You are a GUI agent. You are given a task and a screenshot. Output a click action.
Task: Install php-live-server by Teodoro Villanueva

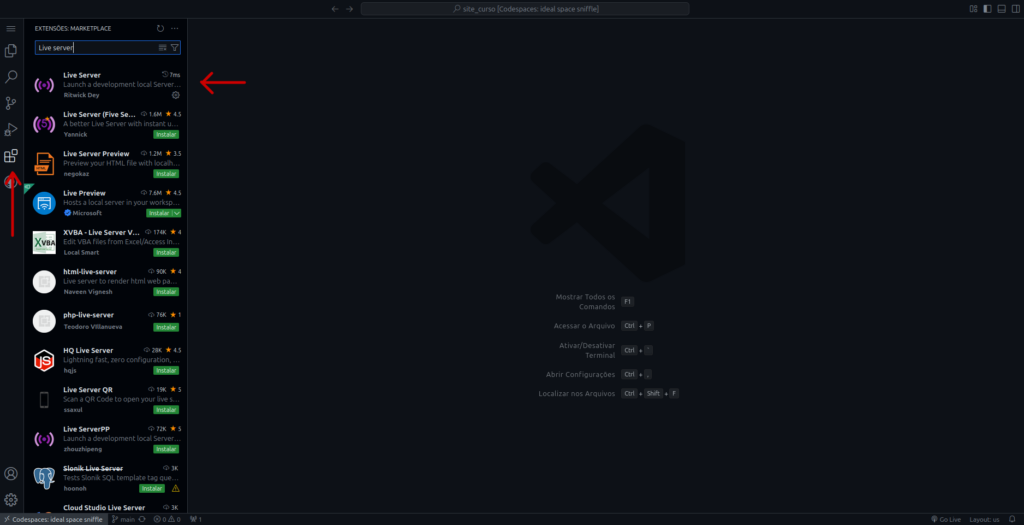pyautogui.click(x=166, y=327)
